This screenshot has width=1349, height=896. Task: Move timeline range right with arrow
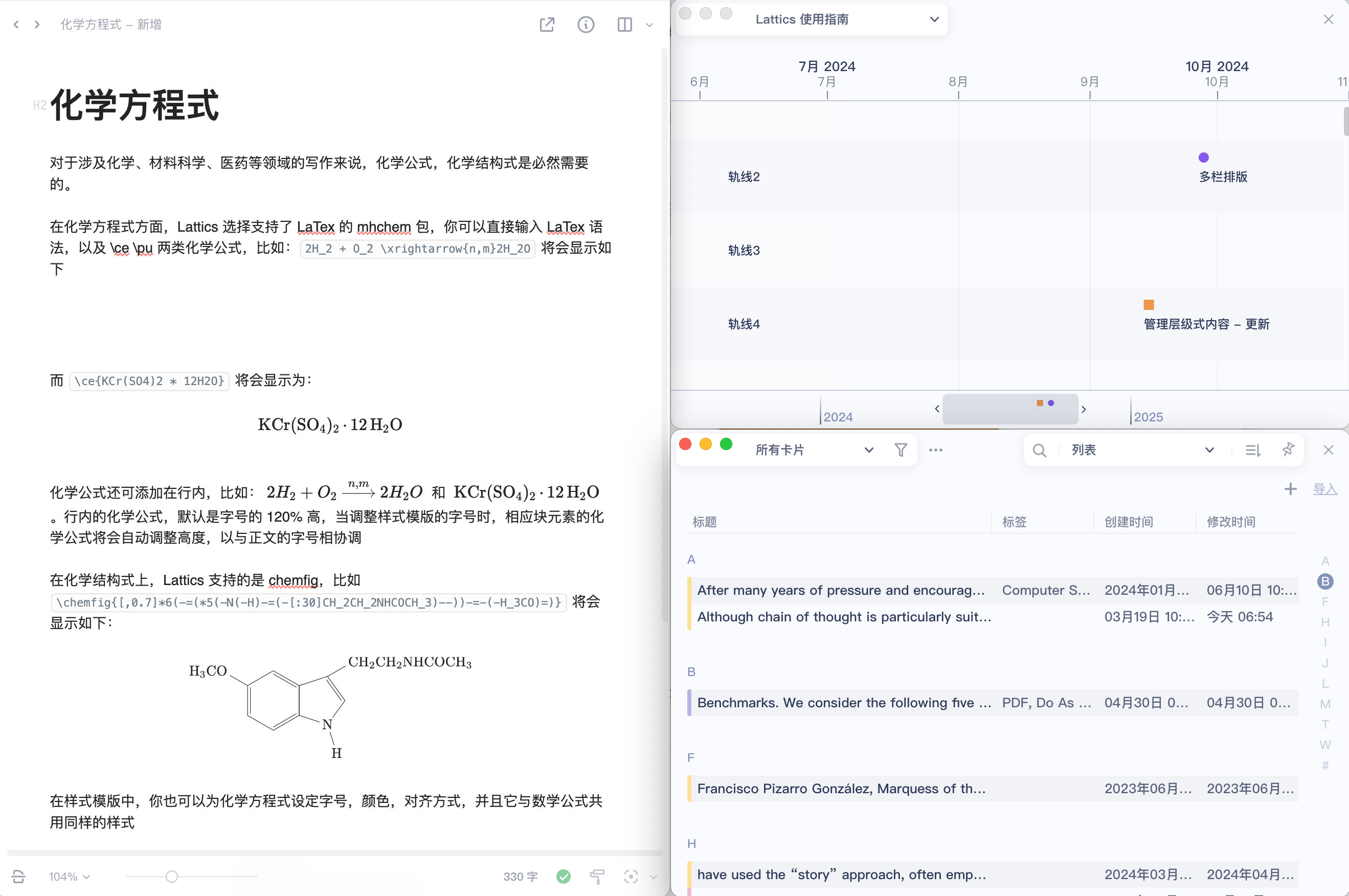coord(1084,409)
